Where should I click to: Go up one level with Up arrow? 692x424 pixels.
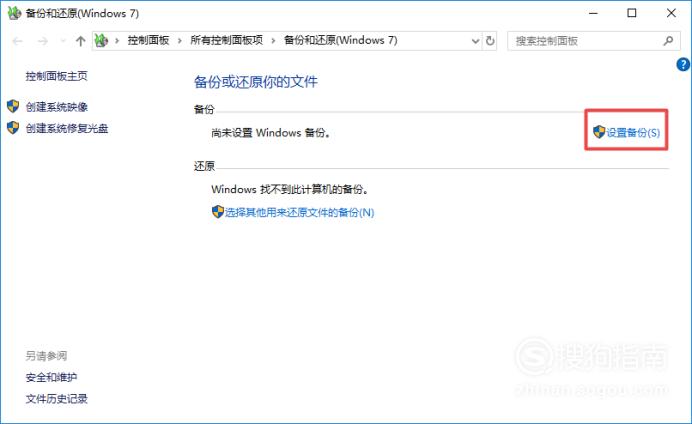(80, 41)
